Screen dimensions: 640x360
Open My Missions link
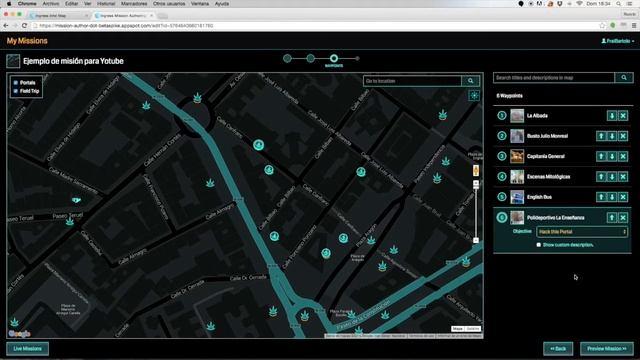click(27, 41)
